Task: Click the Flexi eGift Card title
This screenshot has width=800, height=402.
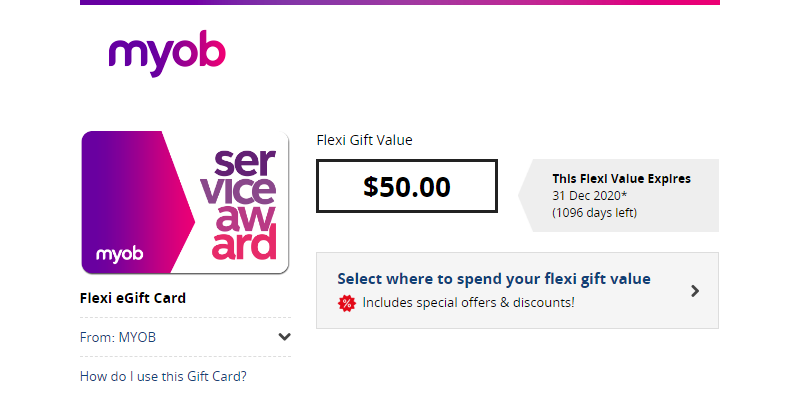Action: coord(133,298)
